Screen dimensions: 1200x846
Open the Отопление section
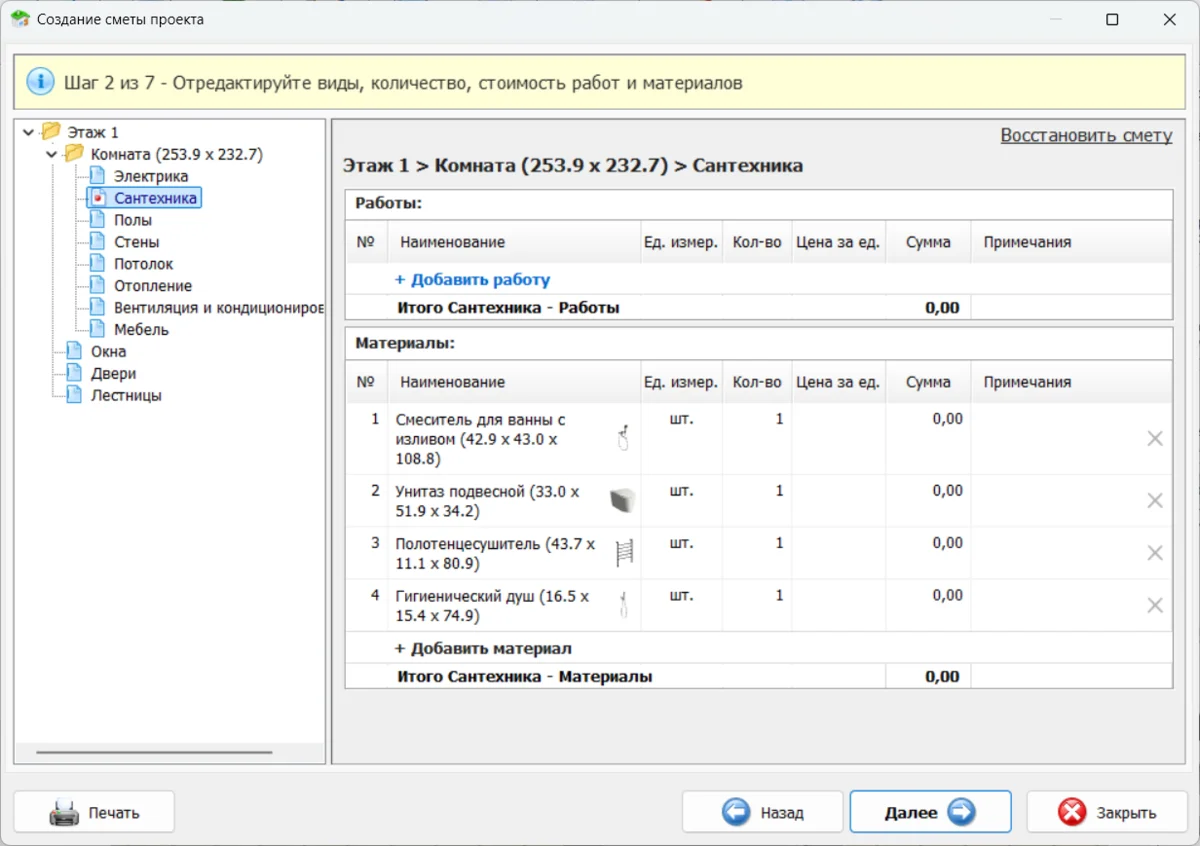(x=153, y=286)
